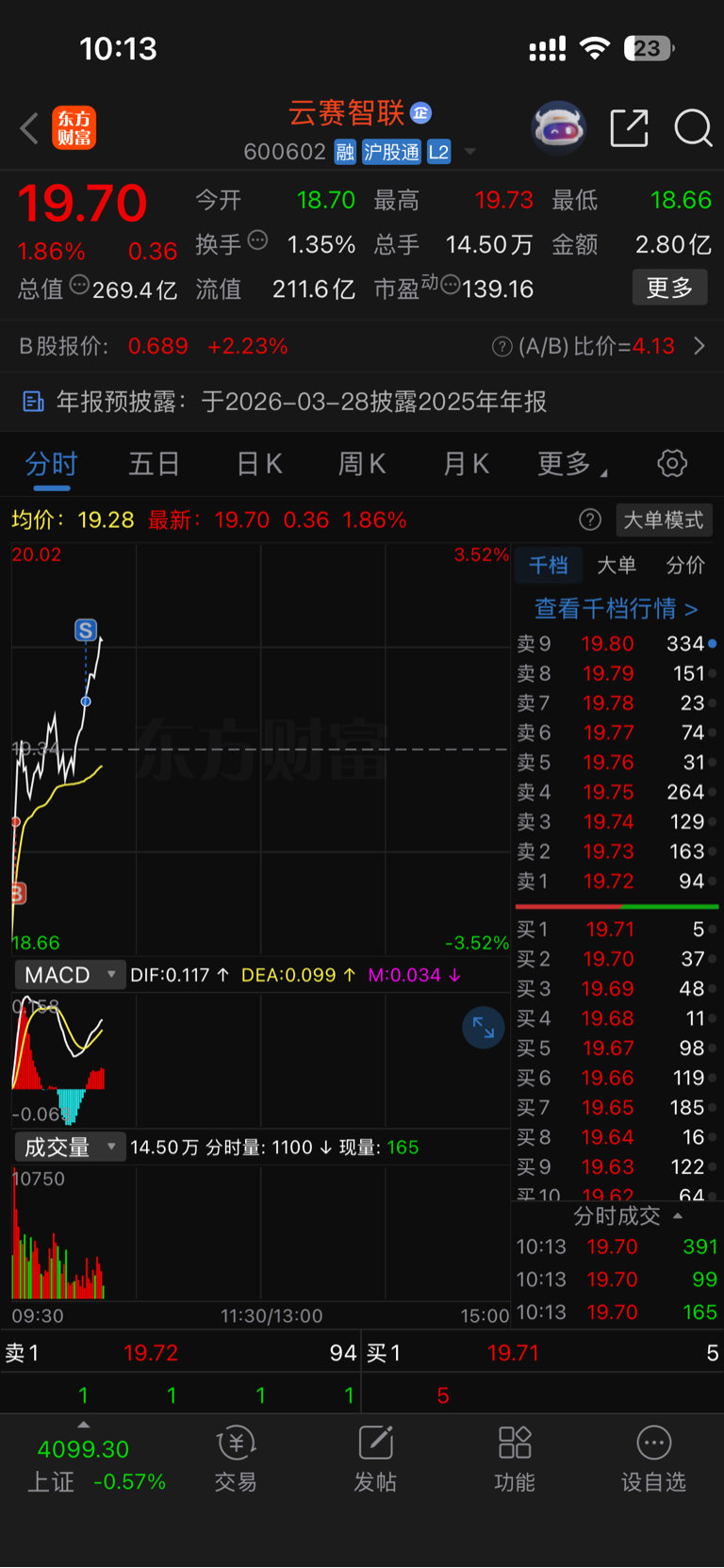Tap the back arrow icon
Screen dimensions: 724x1568
[x=29, y=128]
